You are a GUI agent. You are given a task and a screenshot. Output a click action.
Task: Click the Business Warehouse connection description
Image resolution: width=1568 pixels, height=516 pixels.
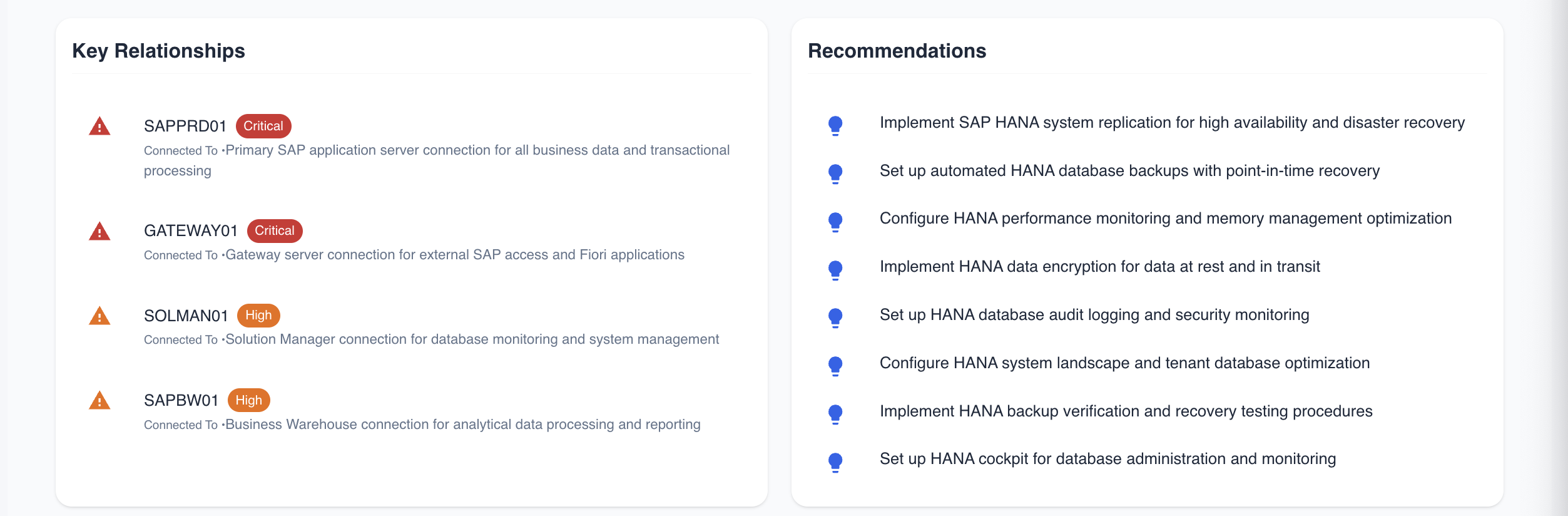[x=463, y=425]
